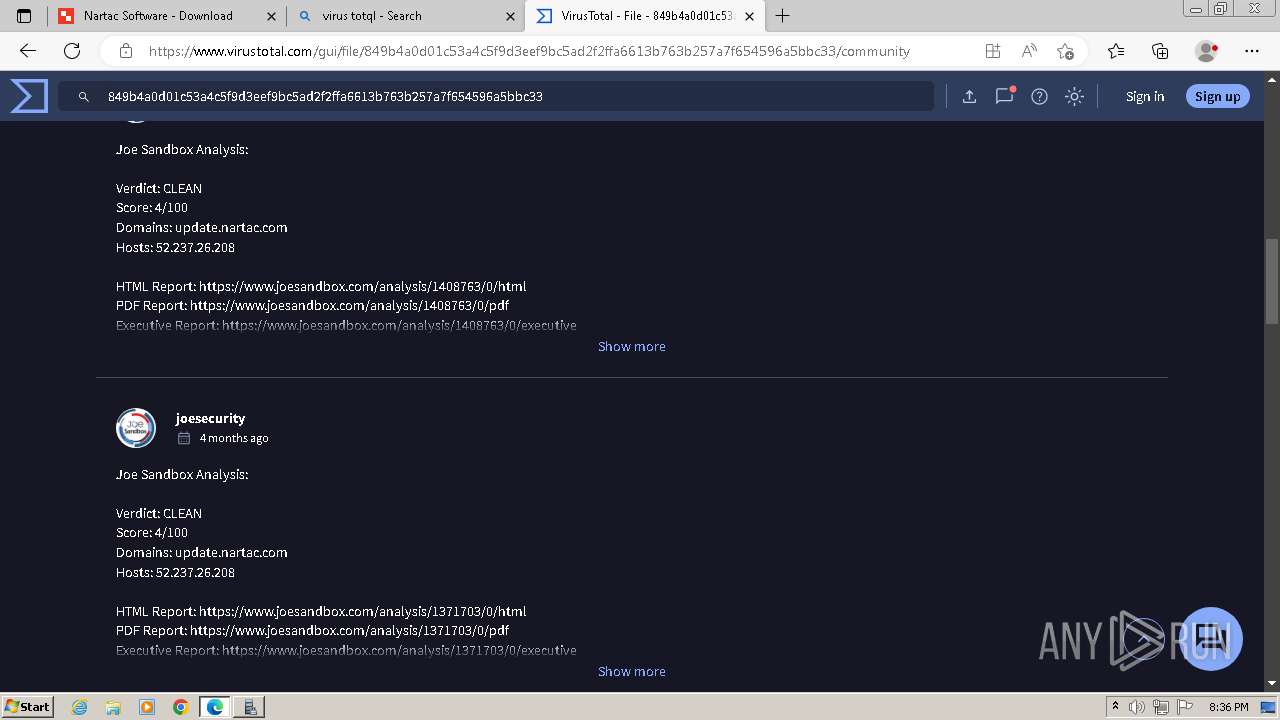Open Edge Settings and more menu

[x=1252, y=51]
